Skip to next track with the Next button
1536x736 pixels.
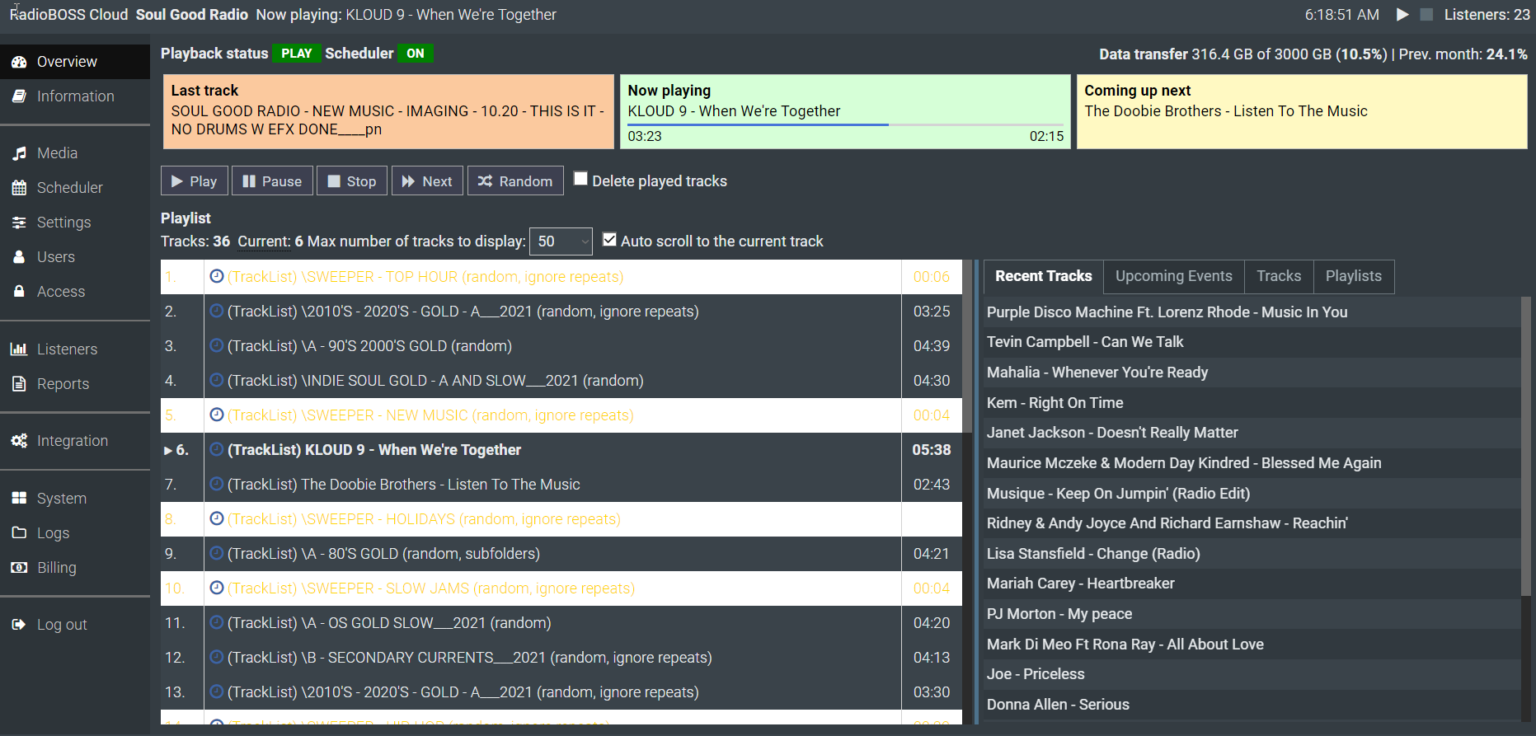pyautogui.click(x=427, y=180)
